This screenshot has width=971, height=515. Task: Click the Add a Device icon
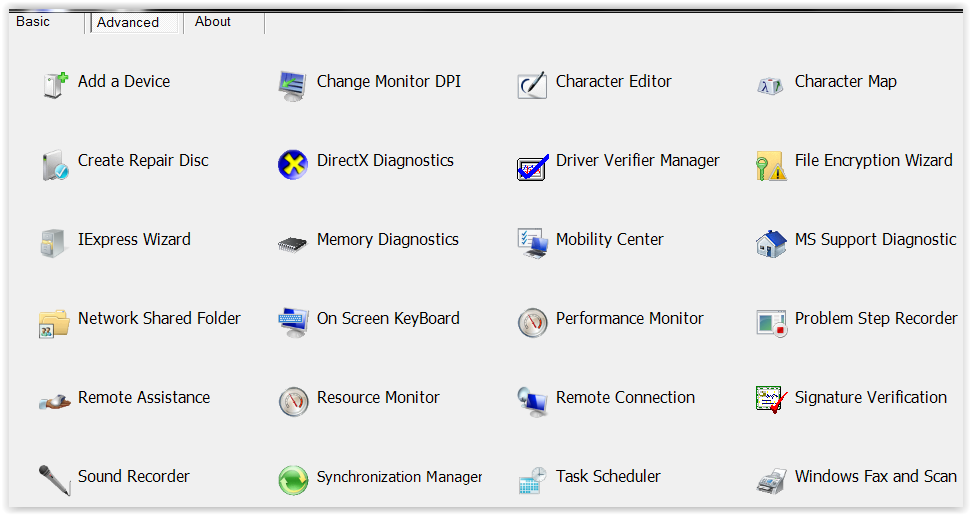click(x=54, y=85)
